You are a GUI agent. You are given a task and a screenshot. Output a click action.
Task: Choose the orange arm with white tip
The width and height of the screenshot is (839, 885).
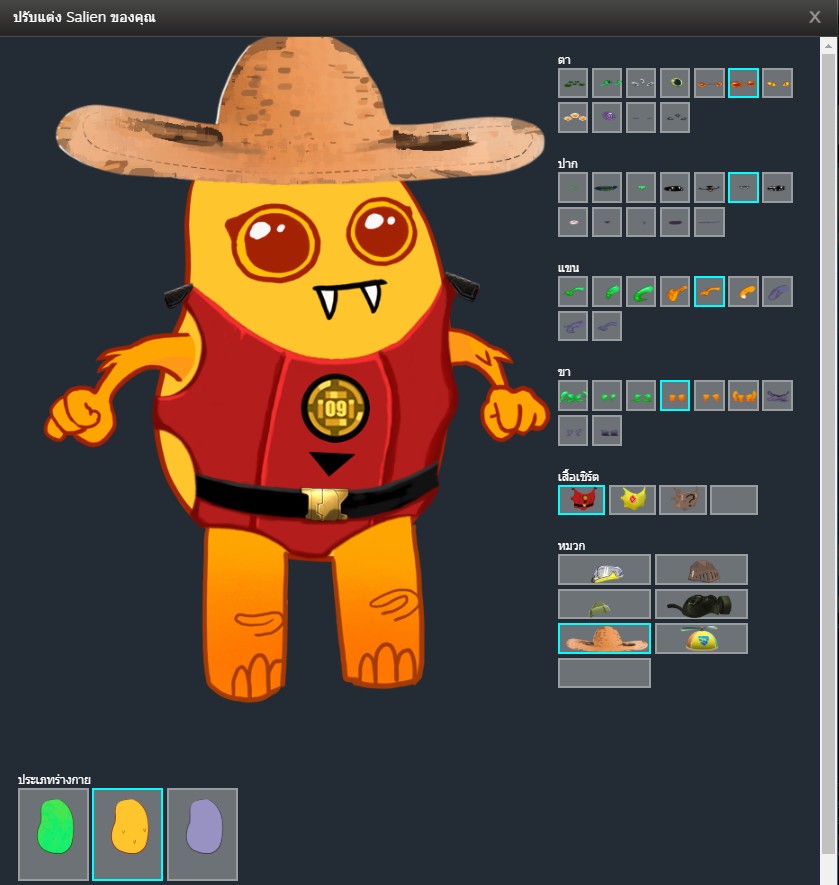tap(743, 292)
